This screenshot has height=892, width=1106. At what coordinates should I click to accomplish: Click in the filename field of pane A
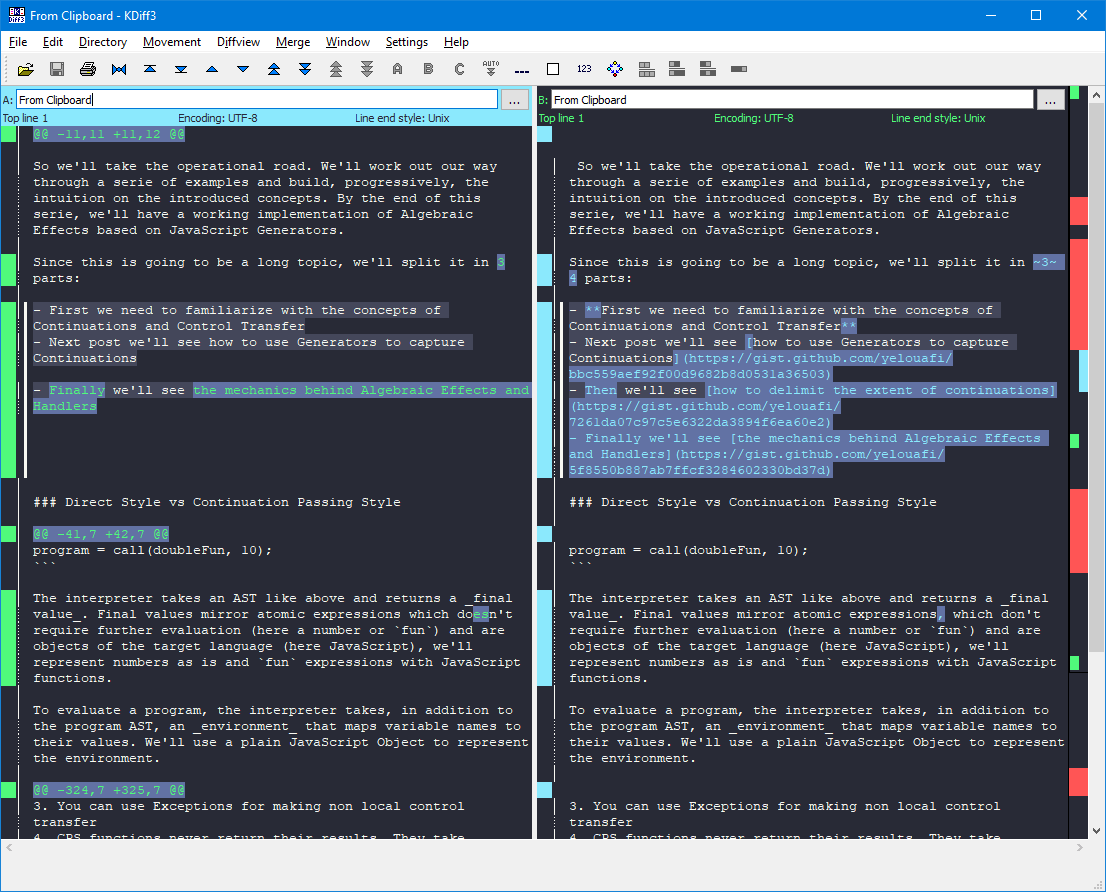[x=250, y=99]
